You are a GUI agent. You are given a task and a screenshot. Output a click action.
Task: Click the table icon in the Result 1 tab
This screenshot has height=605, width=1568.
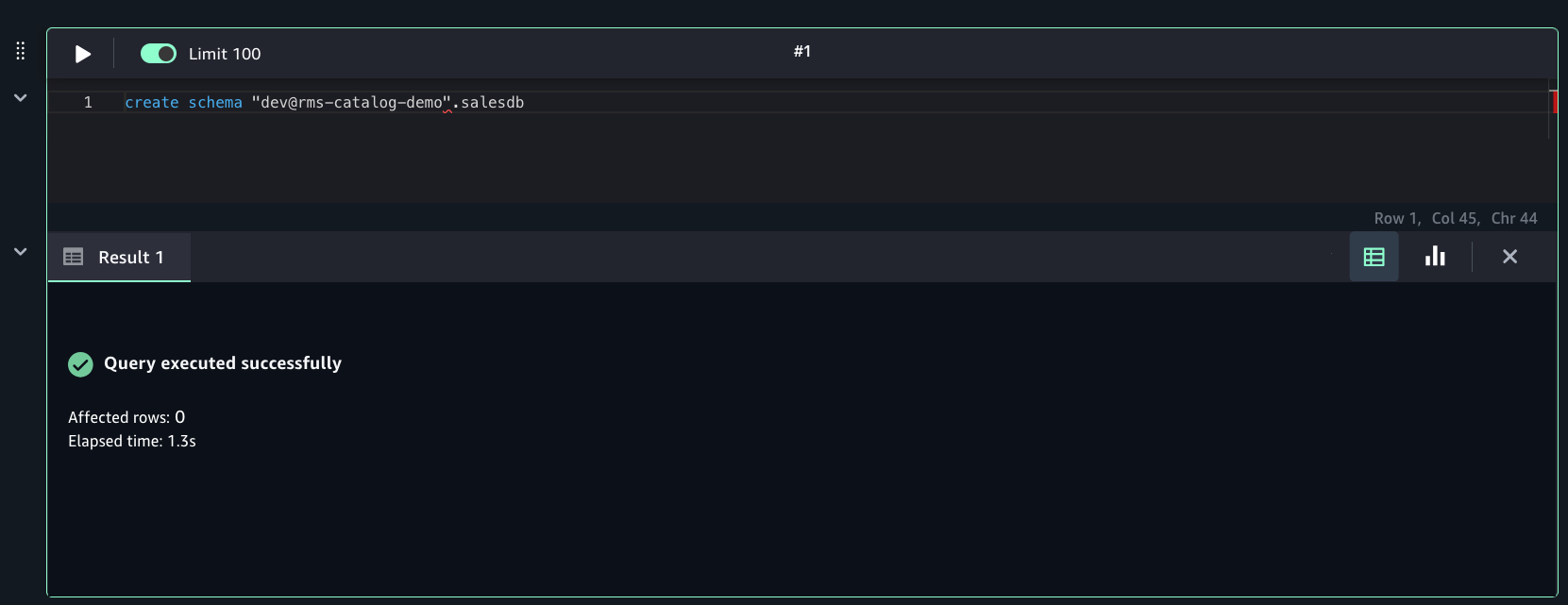click(x=74, y=257)
